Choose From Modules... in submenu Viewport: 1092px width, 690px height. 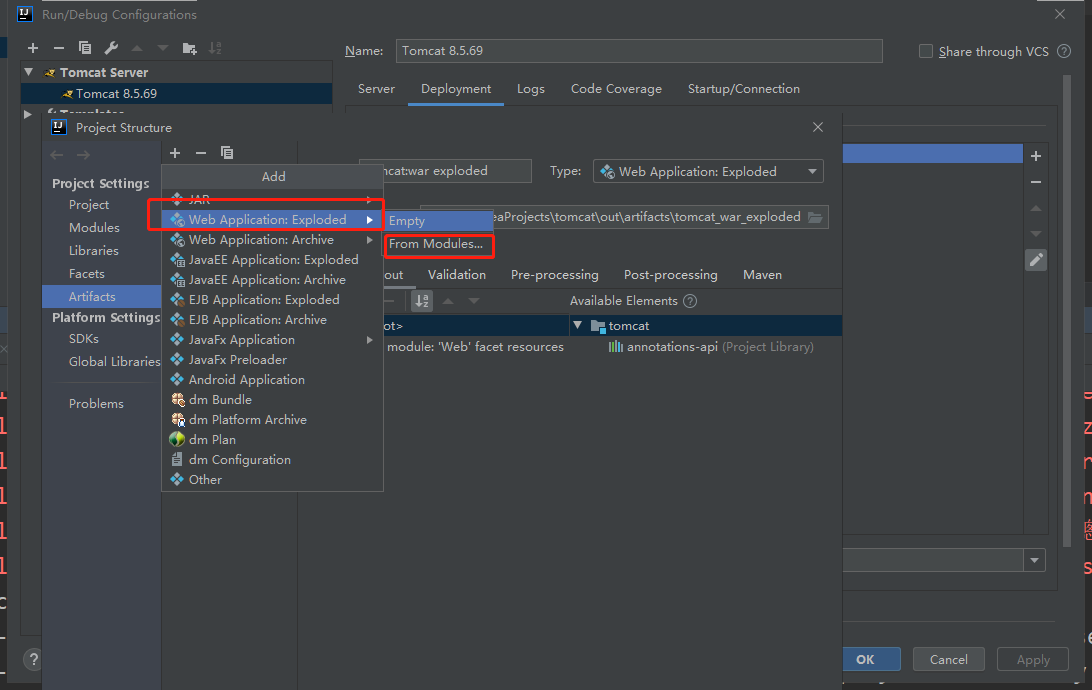[x=438, y=244]
